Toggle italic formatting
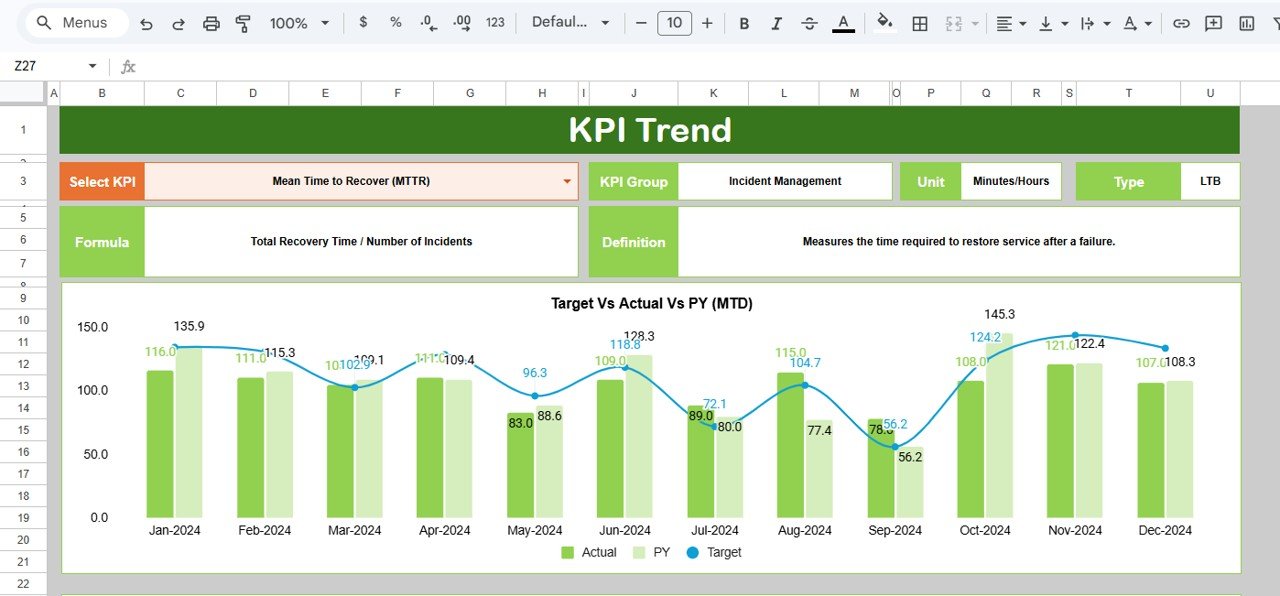The image size is (1280, 596). 777,22
